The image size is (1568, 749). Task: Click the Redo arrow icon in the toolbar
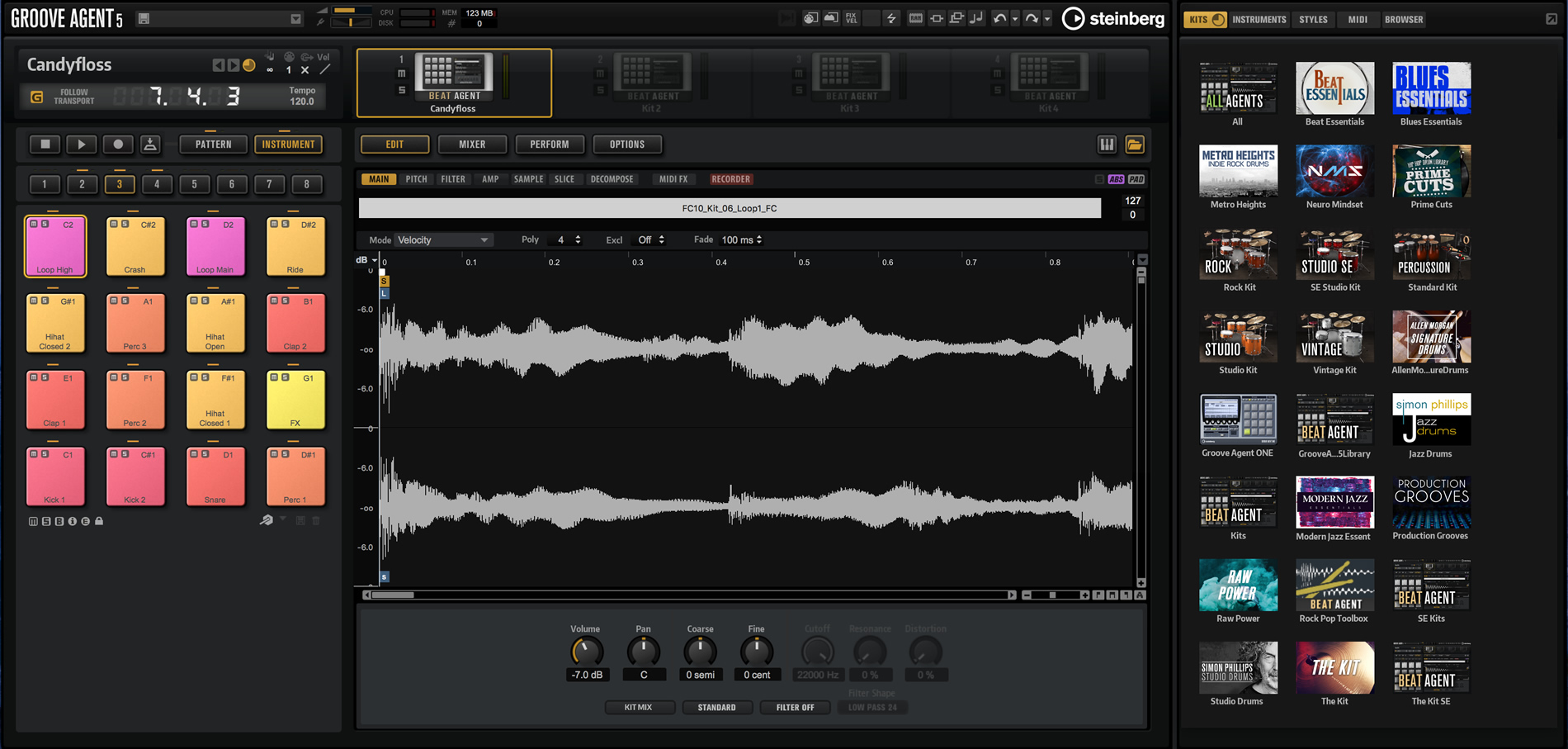point(1032,17)
